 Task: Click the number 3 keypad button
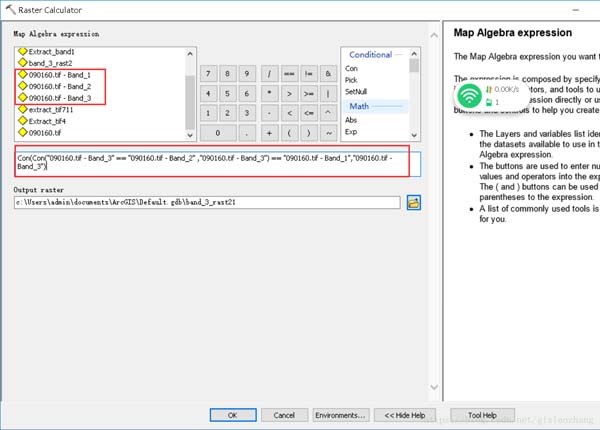pos(247,113)
